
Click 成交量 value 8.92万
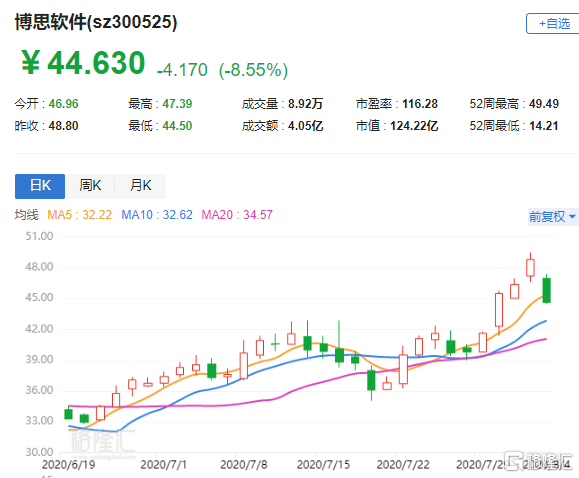[306, 104]
